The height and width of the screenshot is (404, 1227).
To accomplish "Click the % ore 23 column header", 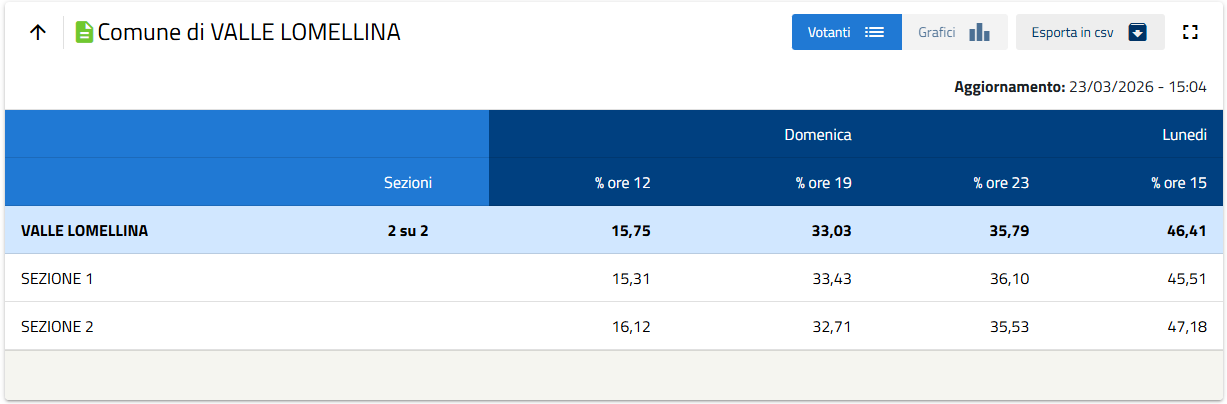I will point(1001,183).
